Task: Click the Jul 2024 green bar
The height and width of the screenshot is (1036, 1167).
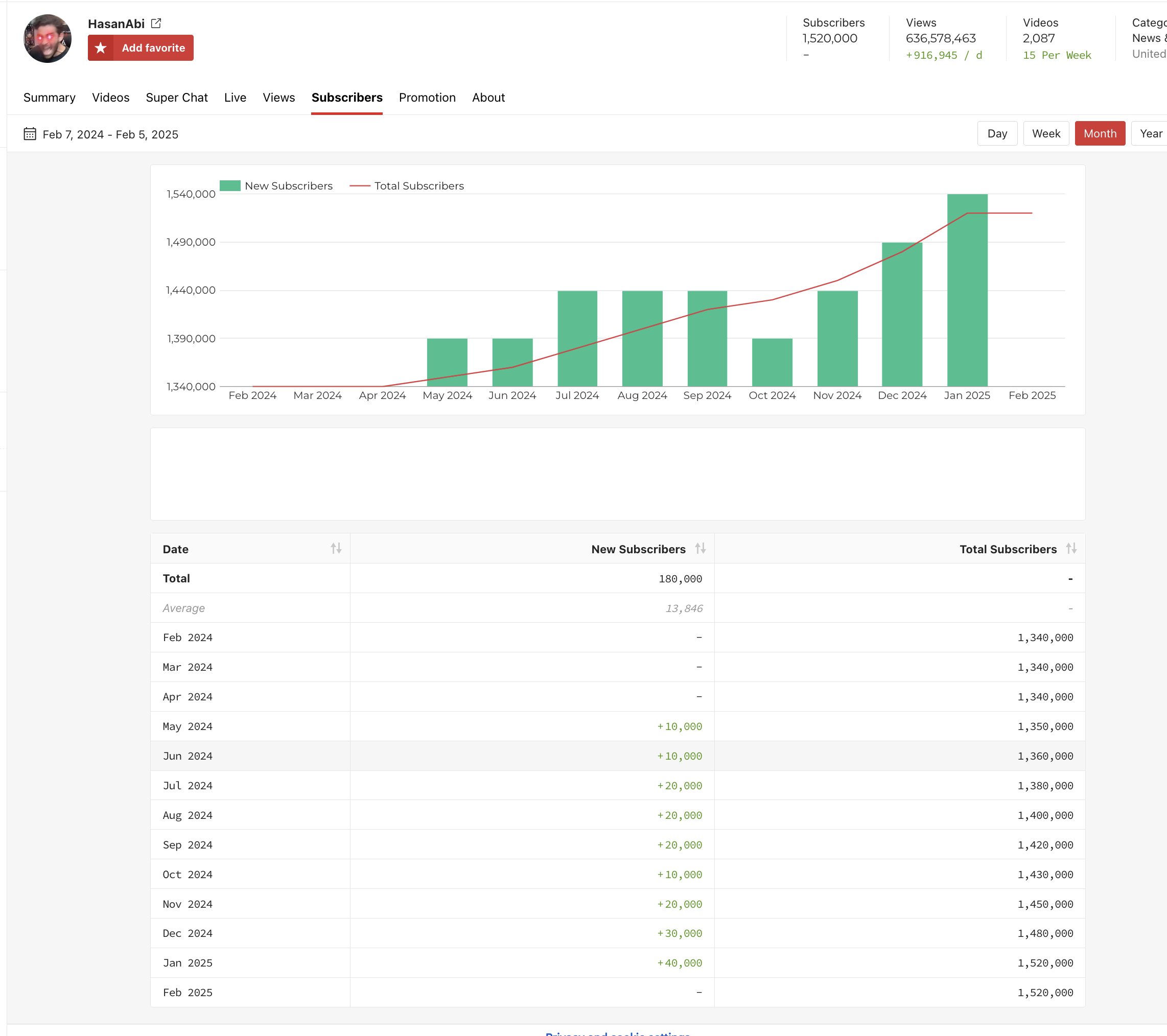Action: tap(577, 339)
